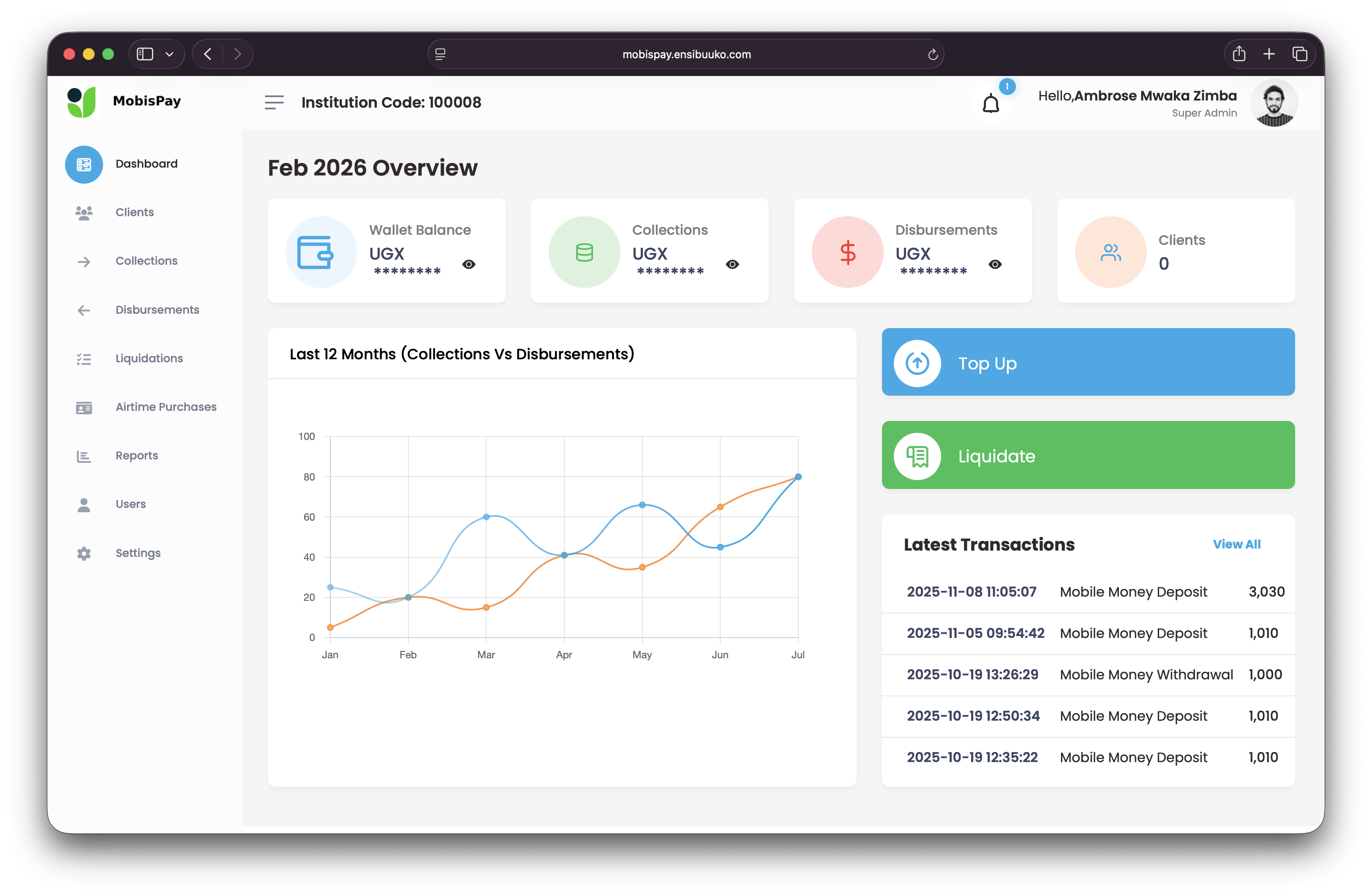
Task: Click the Liquidations checklist icon
Action: coord(84,359)
